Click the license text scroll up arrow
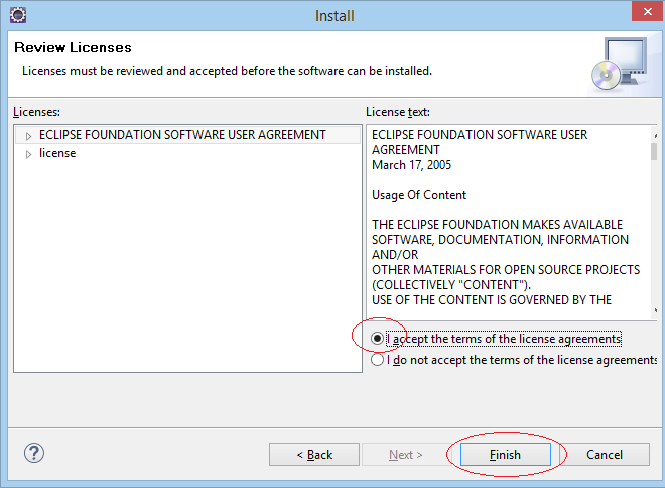Screen dimensions: 665x488 pos(655,135)
